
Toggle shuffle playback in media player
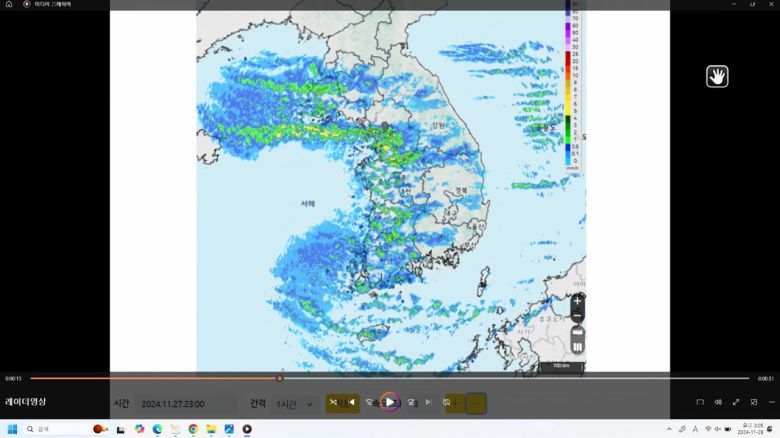pyautogui.click(x=334, y=402)
